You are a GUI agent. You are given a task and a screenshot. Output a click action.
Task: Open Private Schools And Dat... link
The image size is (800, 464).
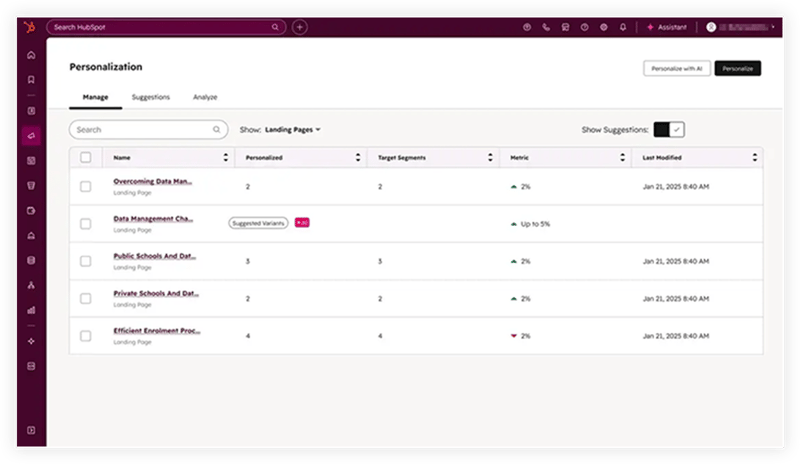(156, 293)
